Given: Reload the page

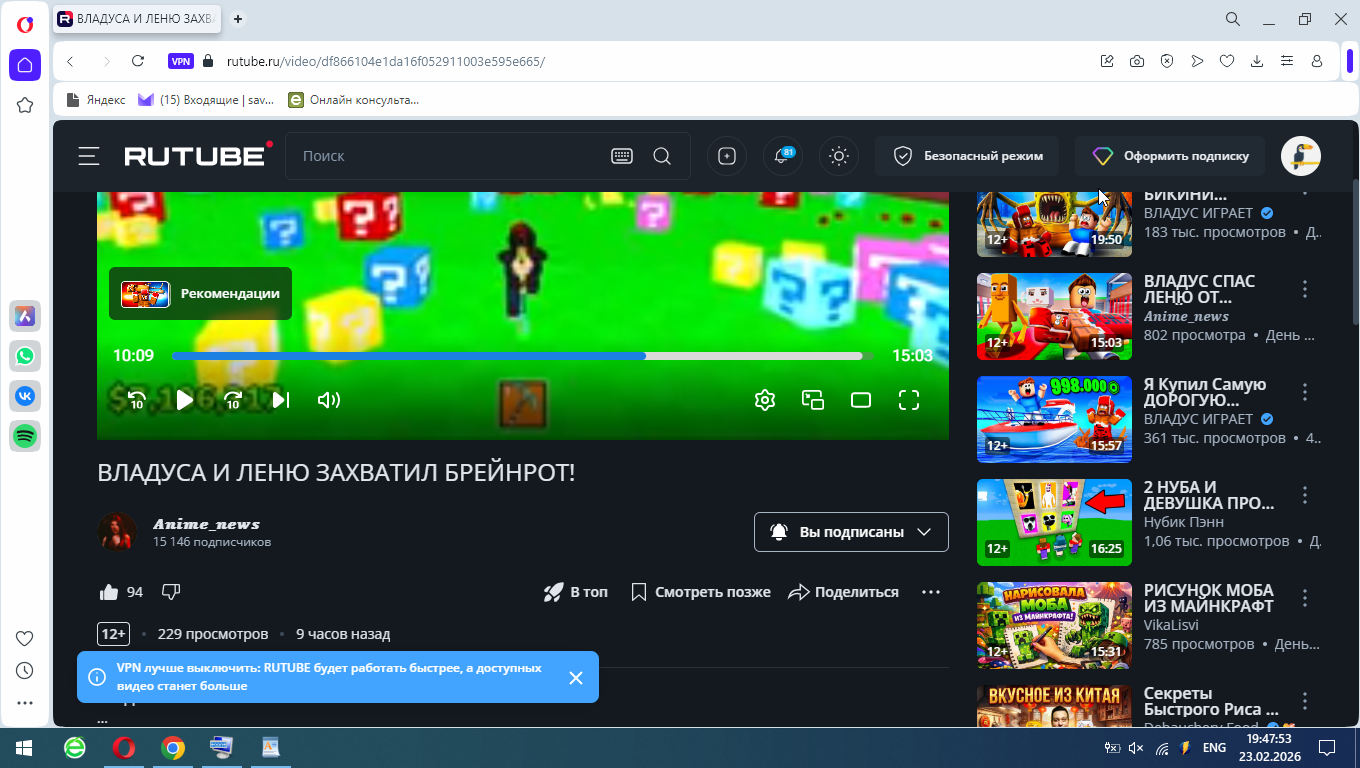Looking at the screenshot, I should [138, 61].
